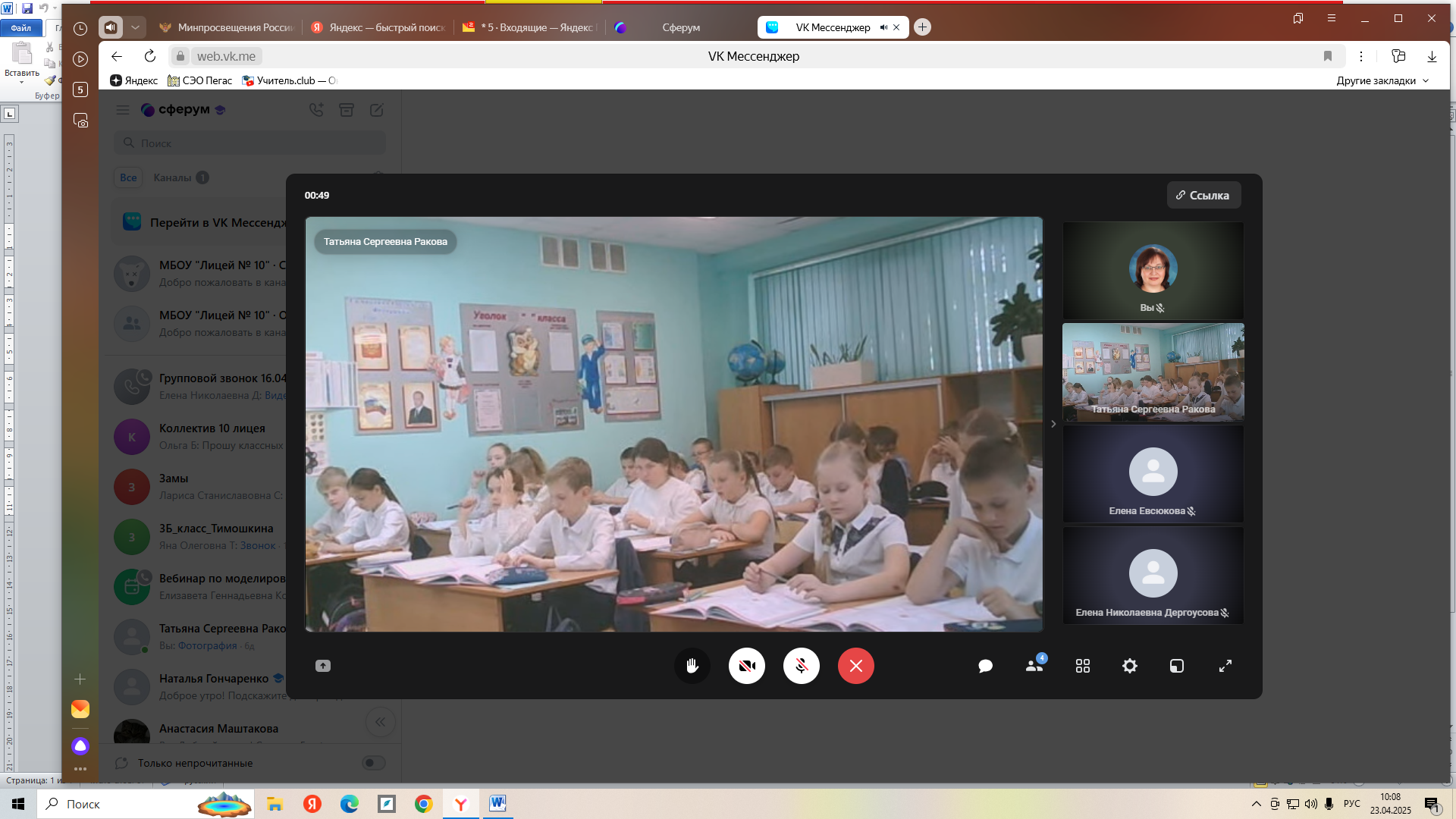The height and width of the screenshot is (819, 1456).
Task: Compose a new message in Сферум
Action: coord(377,110)
